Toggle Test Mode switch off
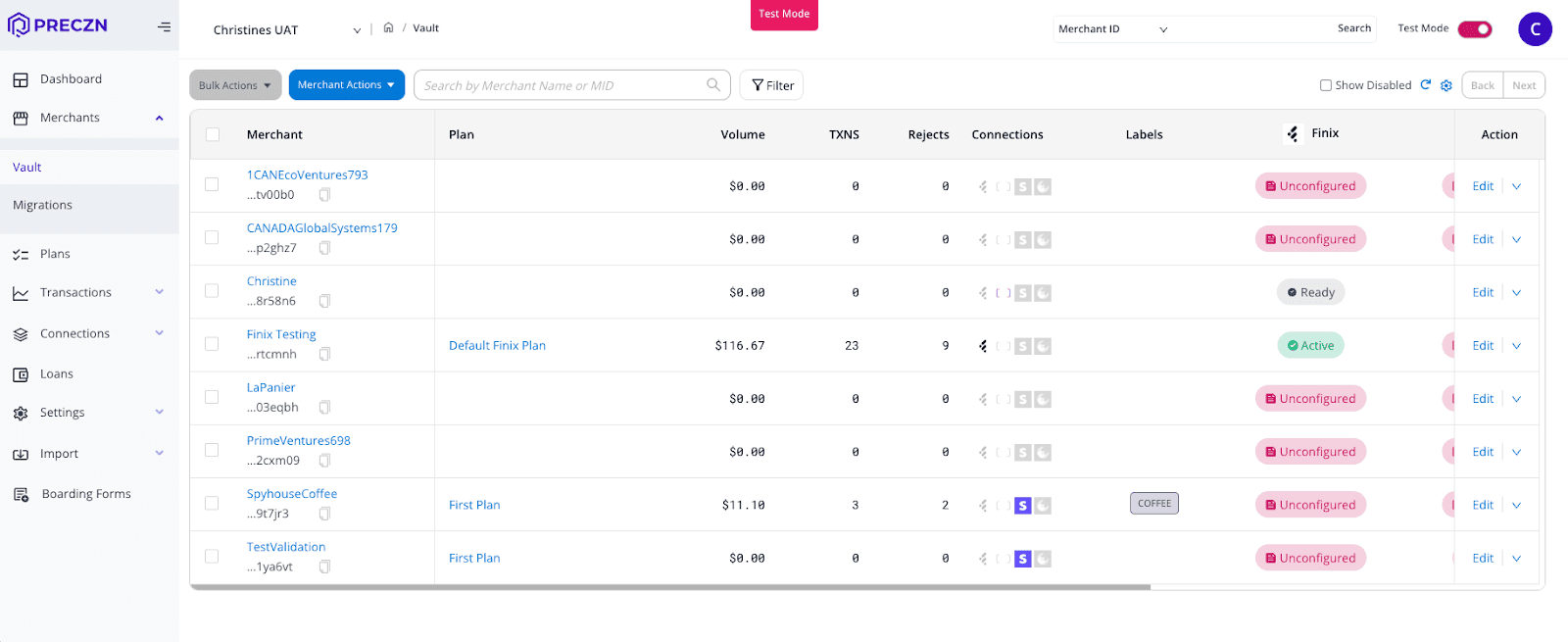The width and height of the screenshot is (1568, 642). [x=1475, y=28]
